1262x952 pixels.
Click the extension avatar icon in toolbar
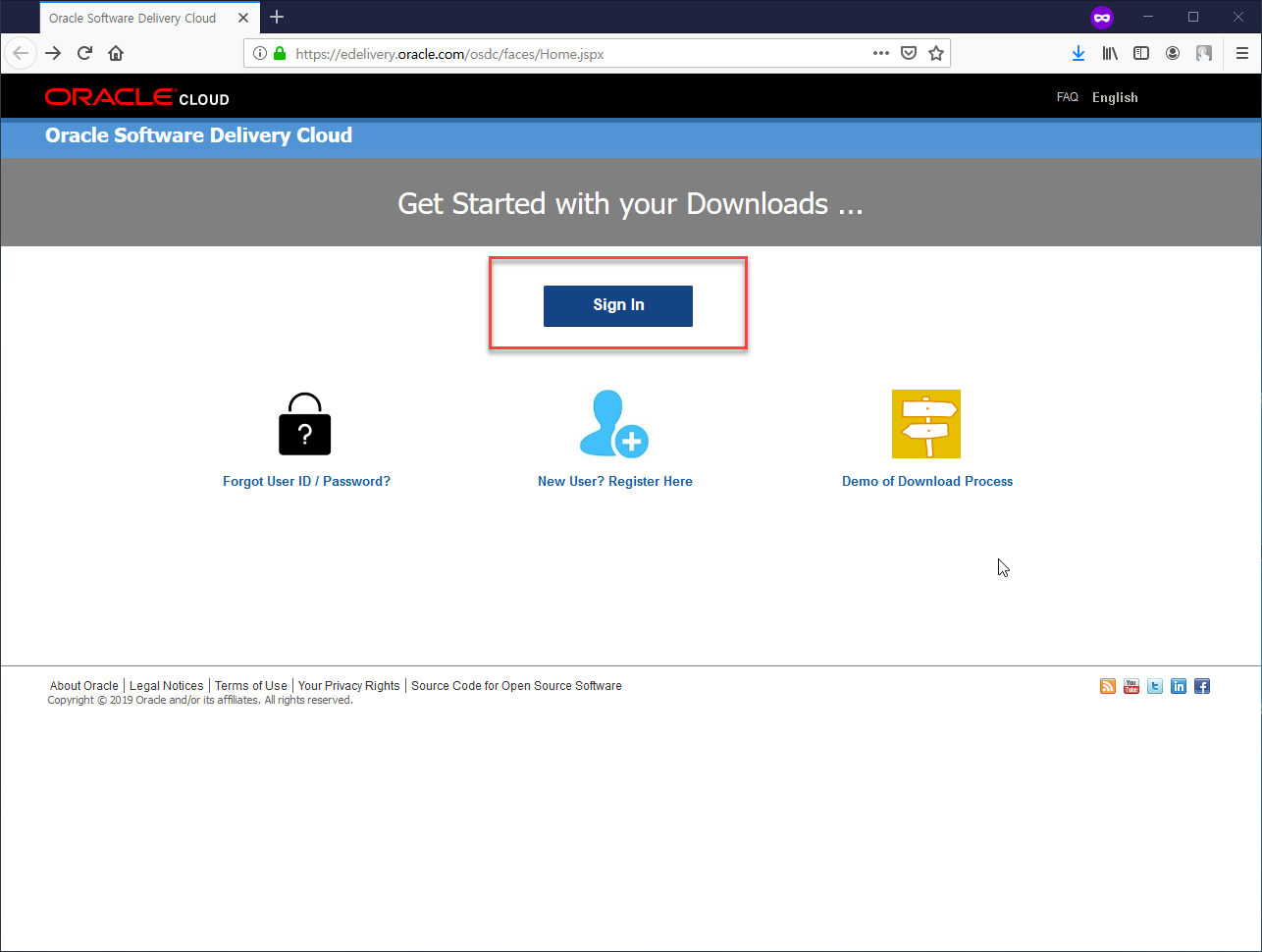click(x=1204, y=53)
